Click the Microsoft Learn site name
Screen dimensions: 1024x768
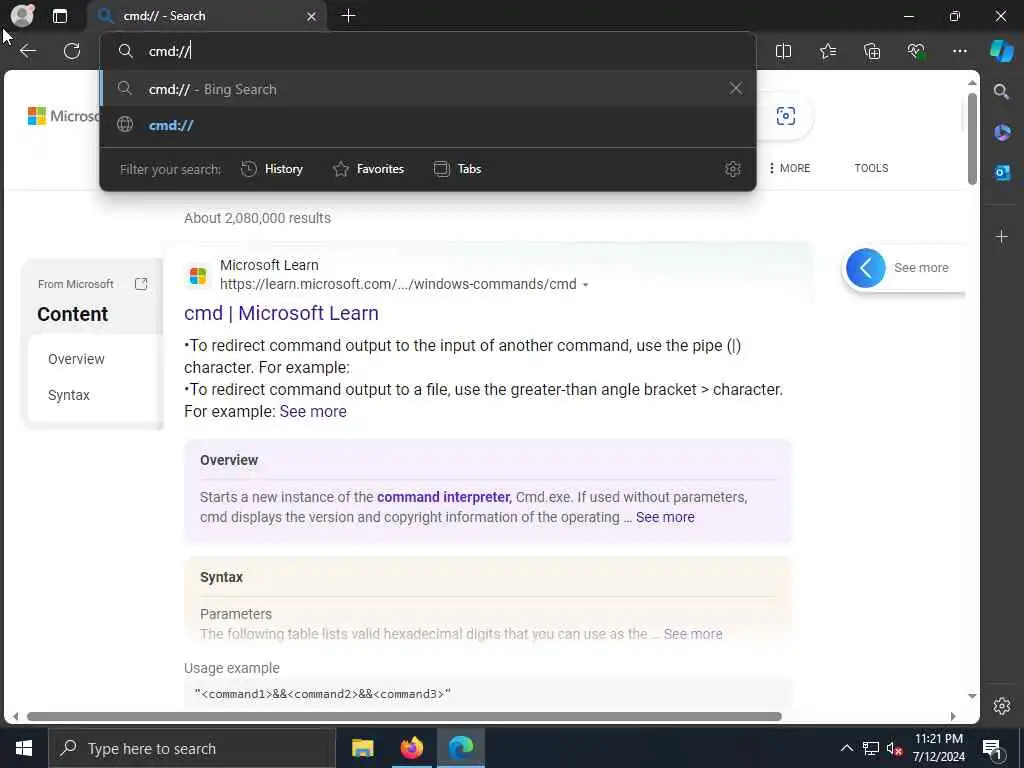pos(269,265)
